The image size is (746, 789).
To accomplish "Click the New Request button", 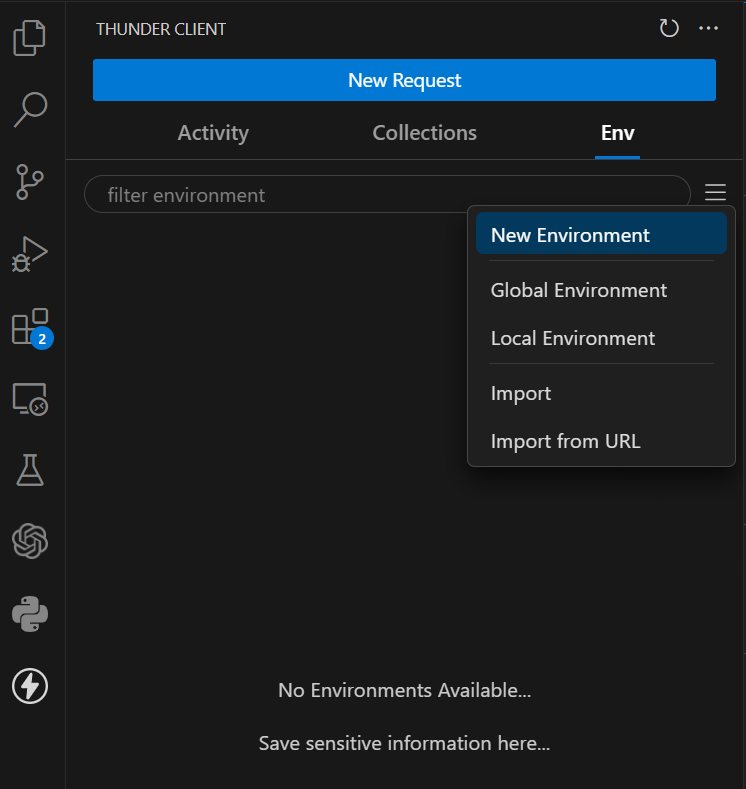I will click(x=404, y=80).
